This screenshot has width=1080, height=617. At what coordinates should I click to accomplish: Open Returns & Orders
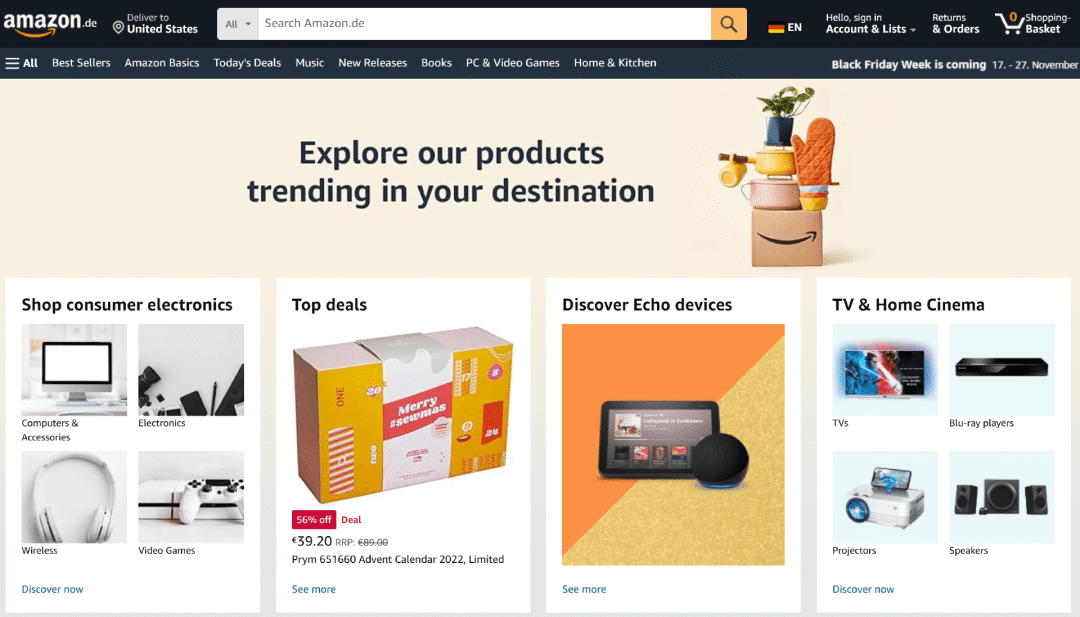pyautogui.click(x=955, y=23)
